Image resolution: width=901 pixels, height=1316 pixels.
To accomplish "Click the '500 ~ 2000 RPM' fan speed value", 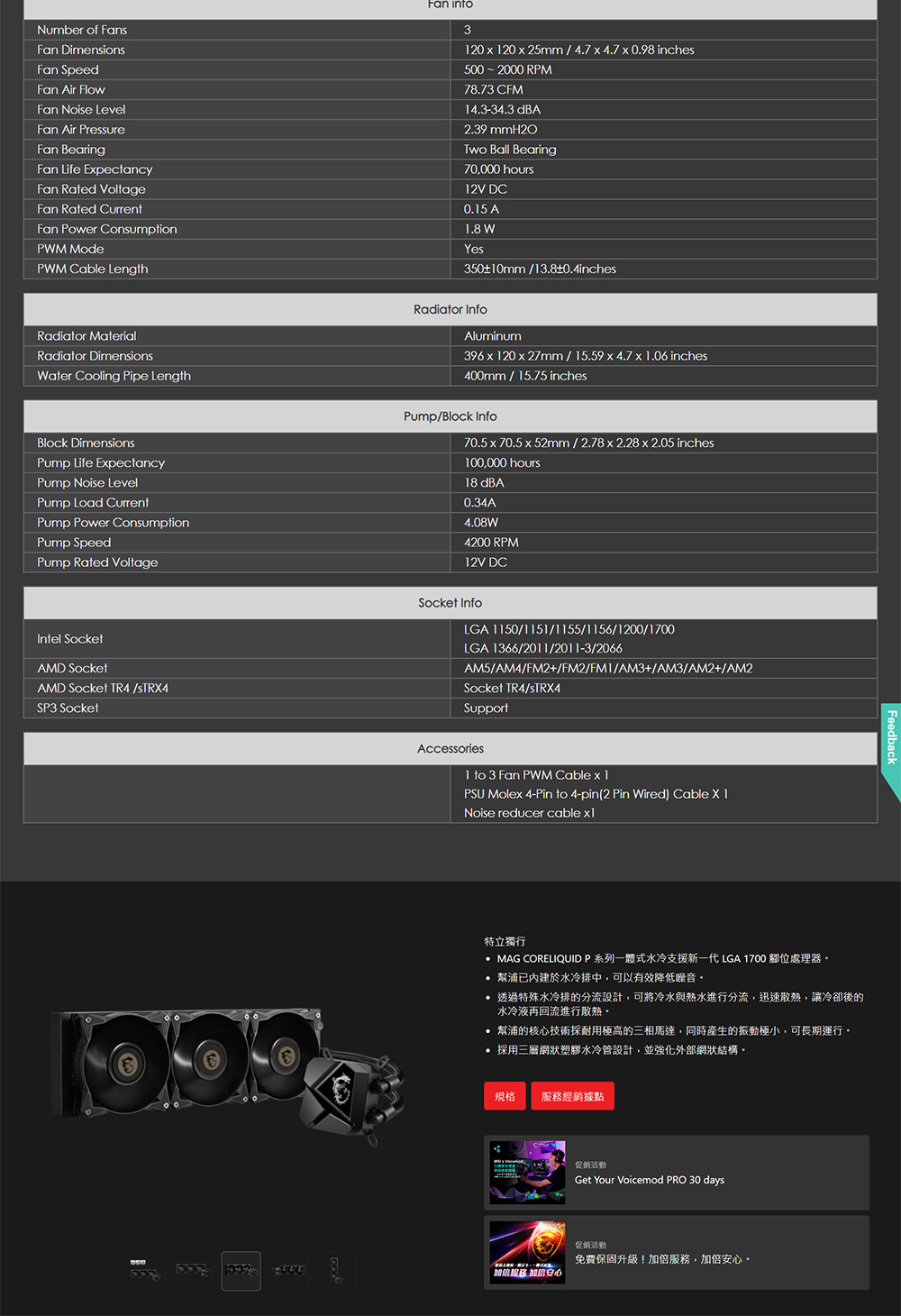I will [x=508, y=69].
